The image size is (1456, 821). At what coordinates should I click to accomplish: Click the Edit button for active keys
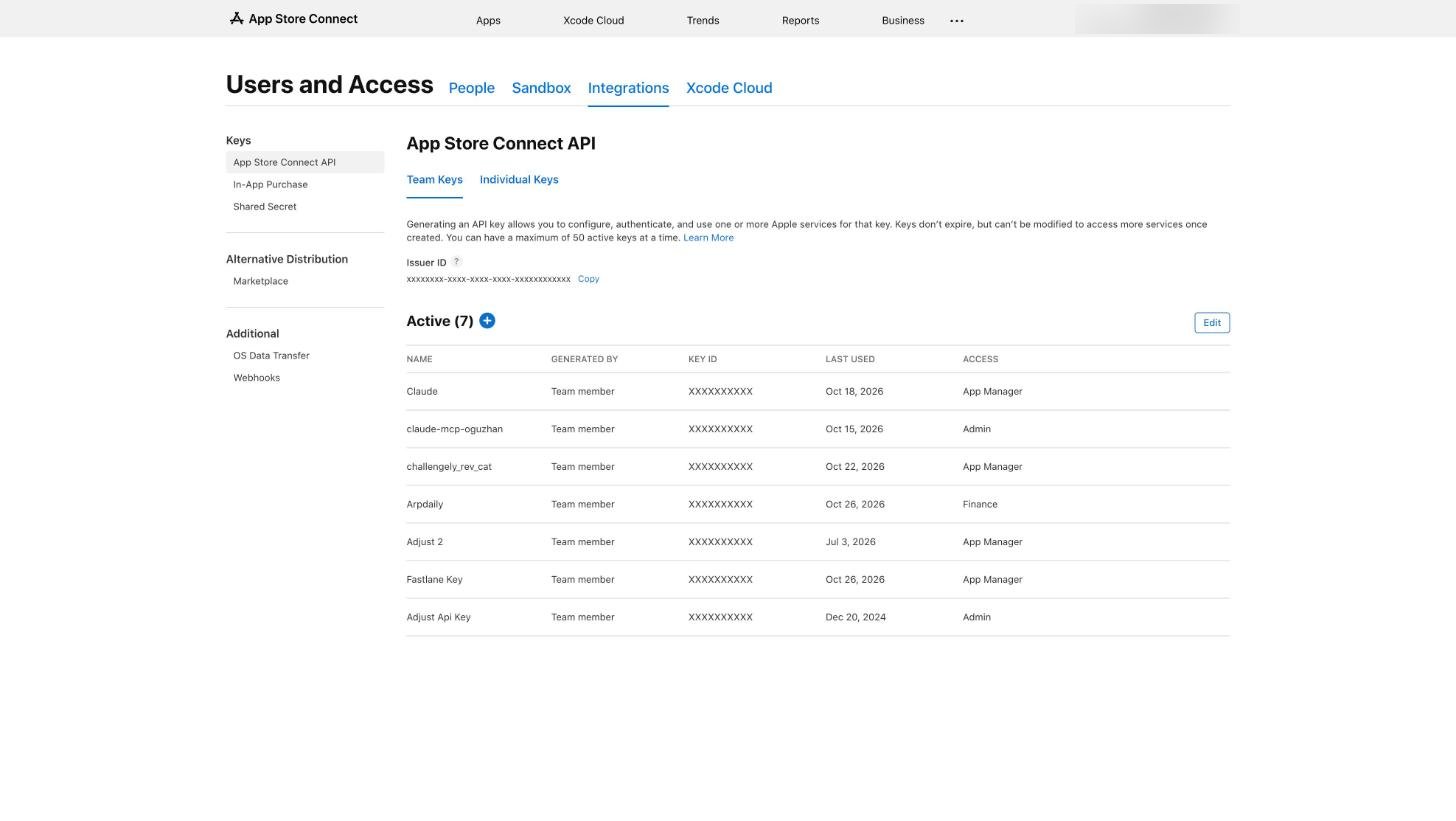click(x=1212, y=323)
